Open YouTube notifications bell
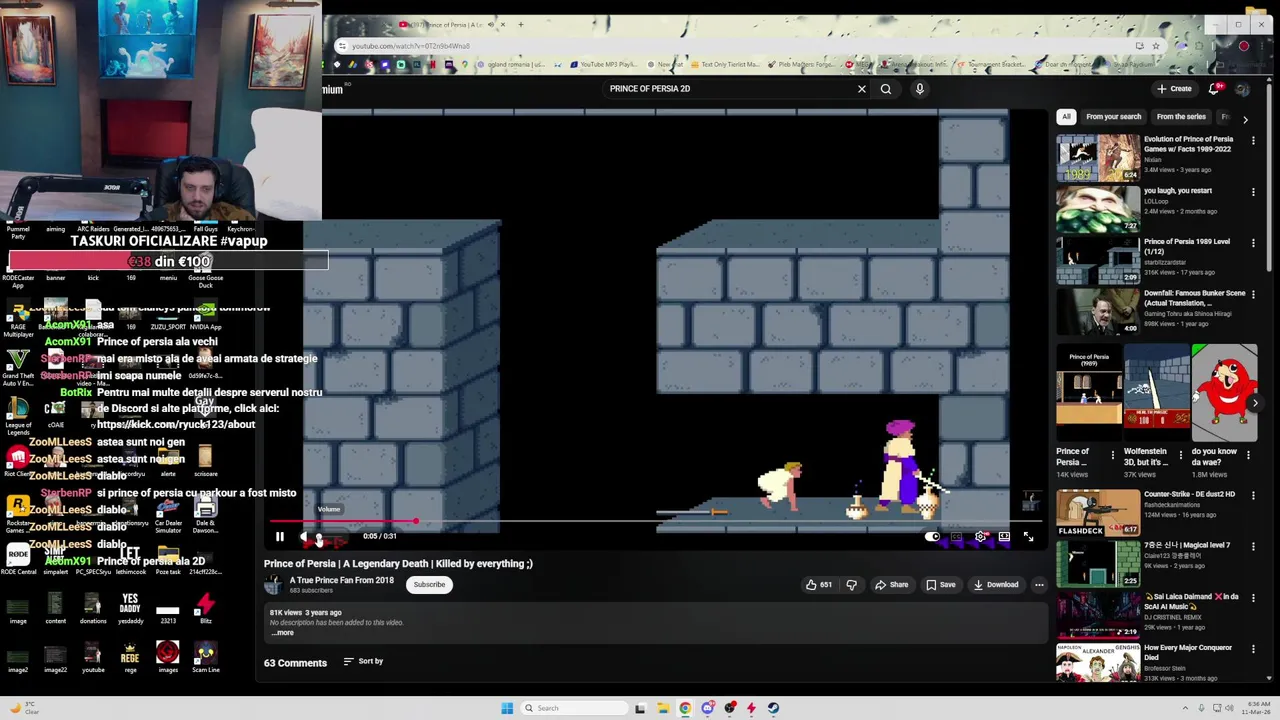 tap(1214, 89)
